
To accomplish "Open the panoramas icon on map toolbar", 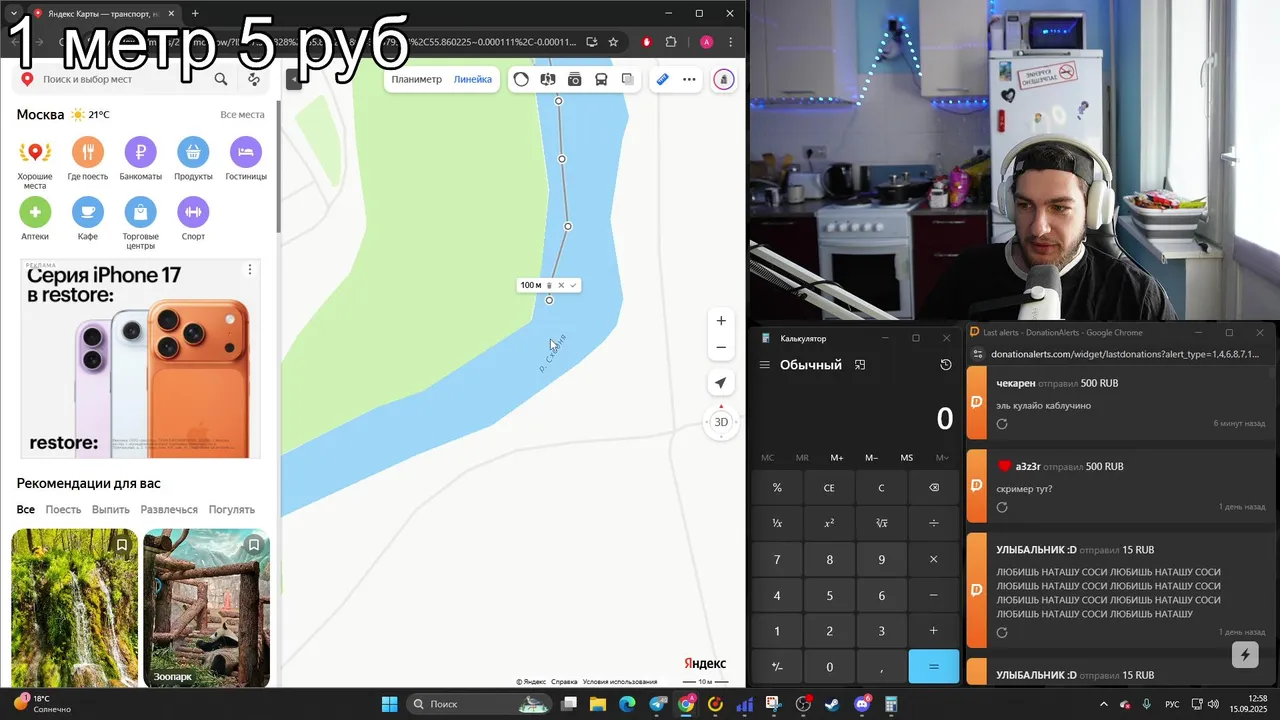I will [547, 79].
